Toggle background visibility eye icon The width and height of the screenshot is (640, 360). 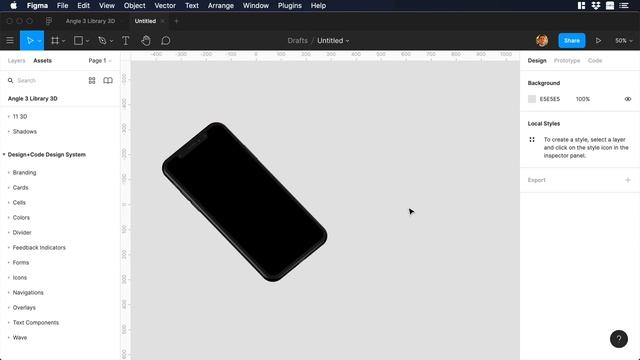[628, 99]
